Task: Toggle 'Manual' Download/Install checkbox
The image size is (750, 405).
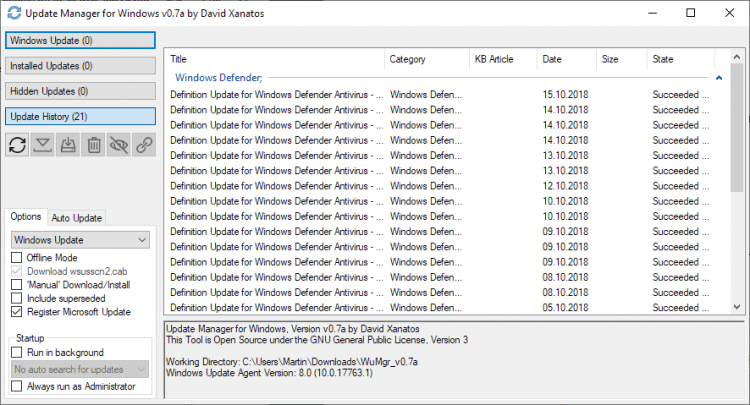Action: (17, 284)
